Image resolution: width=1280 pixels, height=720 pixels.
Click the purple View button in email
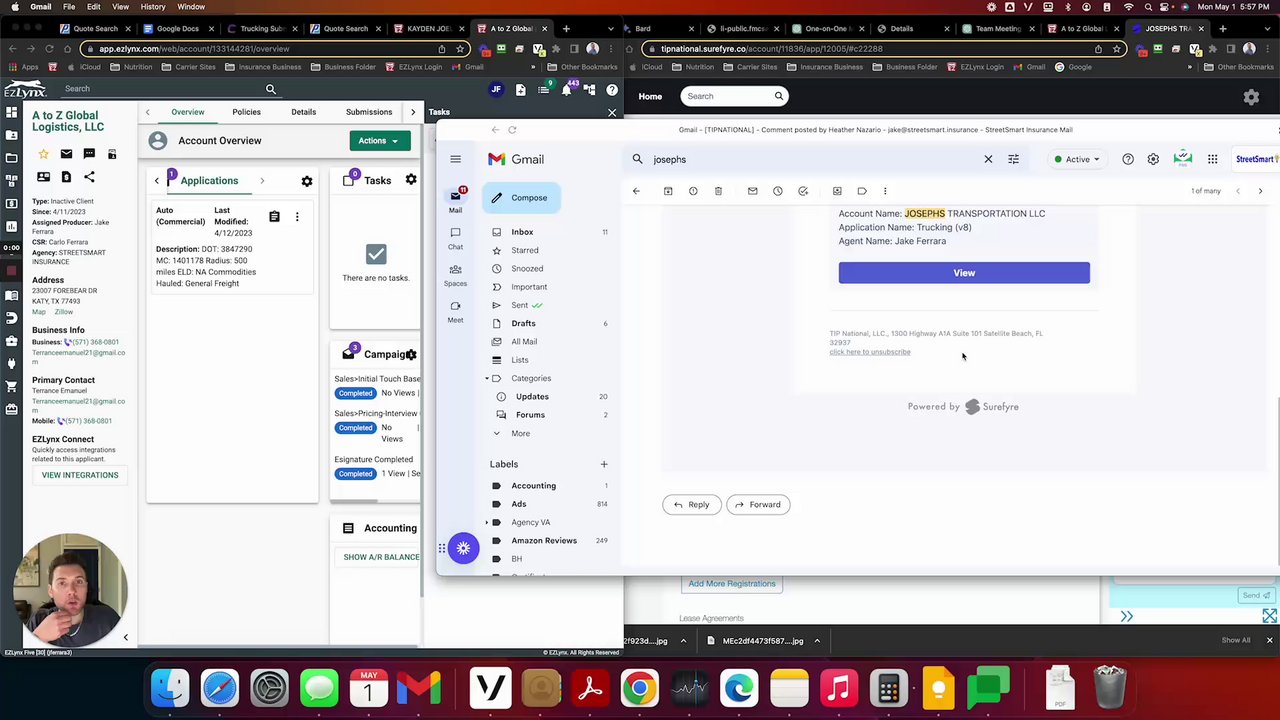[x=964, y=273]
